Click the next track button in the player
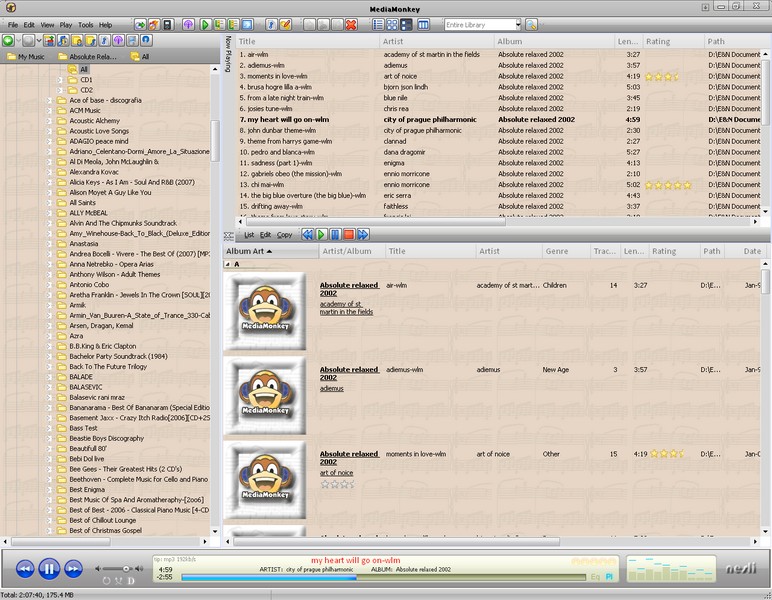This screenshot has height=600, width=772. pos(73,569)
